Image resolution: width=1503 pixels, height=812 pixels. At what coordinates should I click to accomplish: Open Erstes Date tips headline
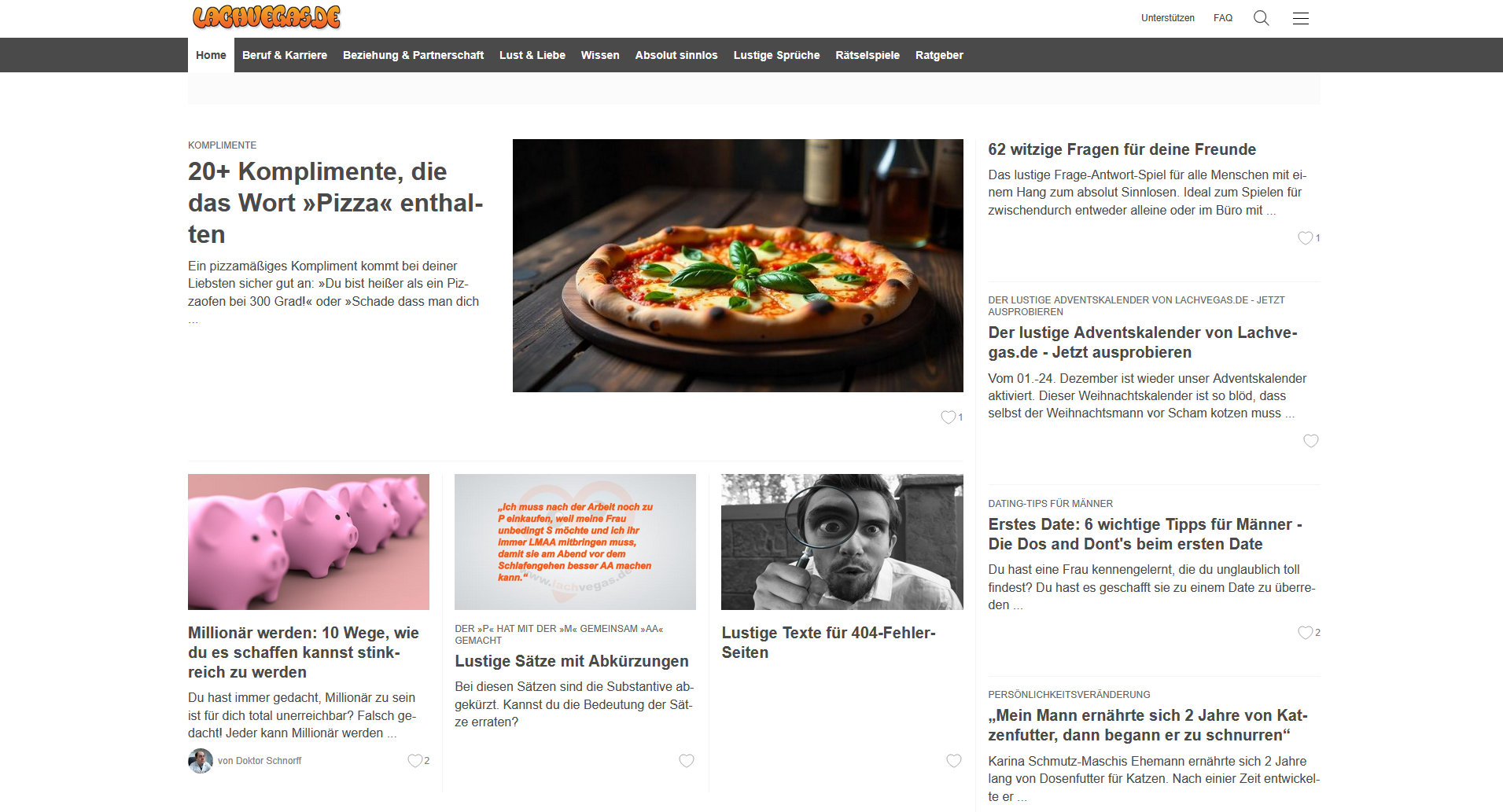1145,535
